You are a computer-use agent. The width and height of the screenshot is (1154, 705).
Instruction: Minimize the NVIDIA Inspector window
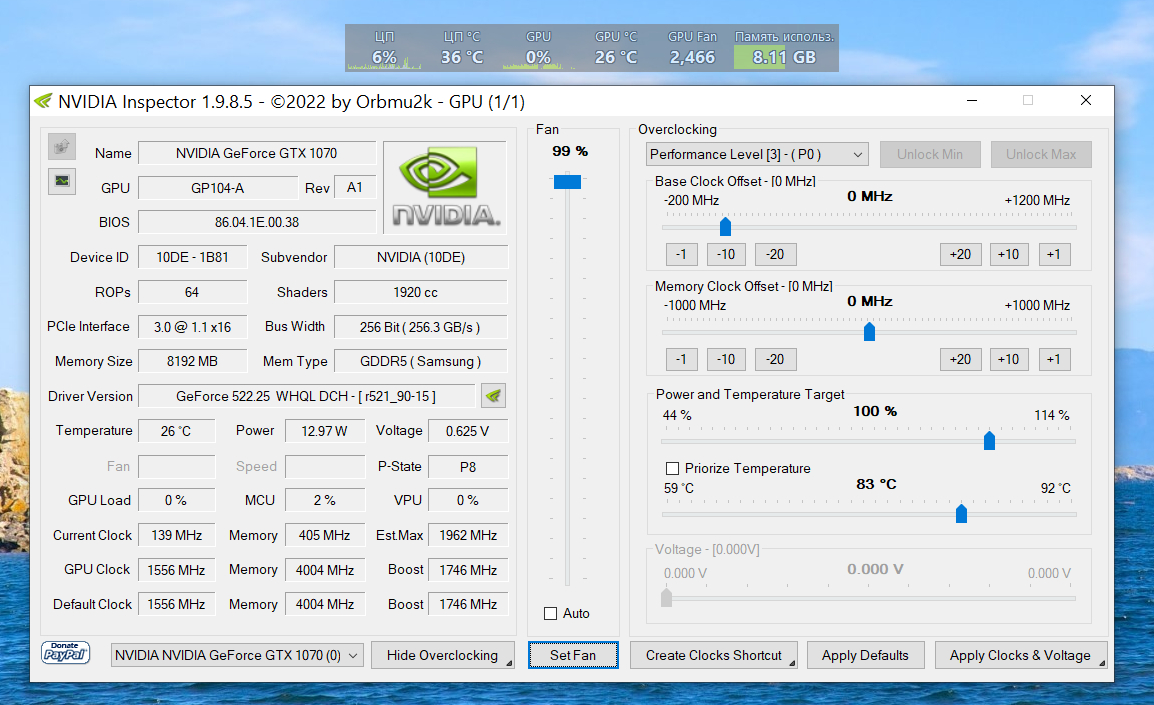point(972,101)
